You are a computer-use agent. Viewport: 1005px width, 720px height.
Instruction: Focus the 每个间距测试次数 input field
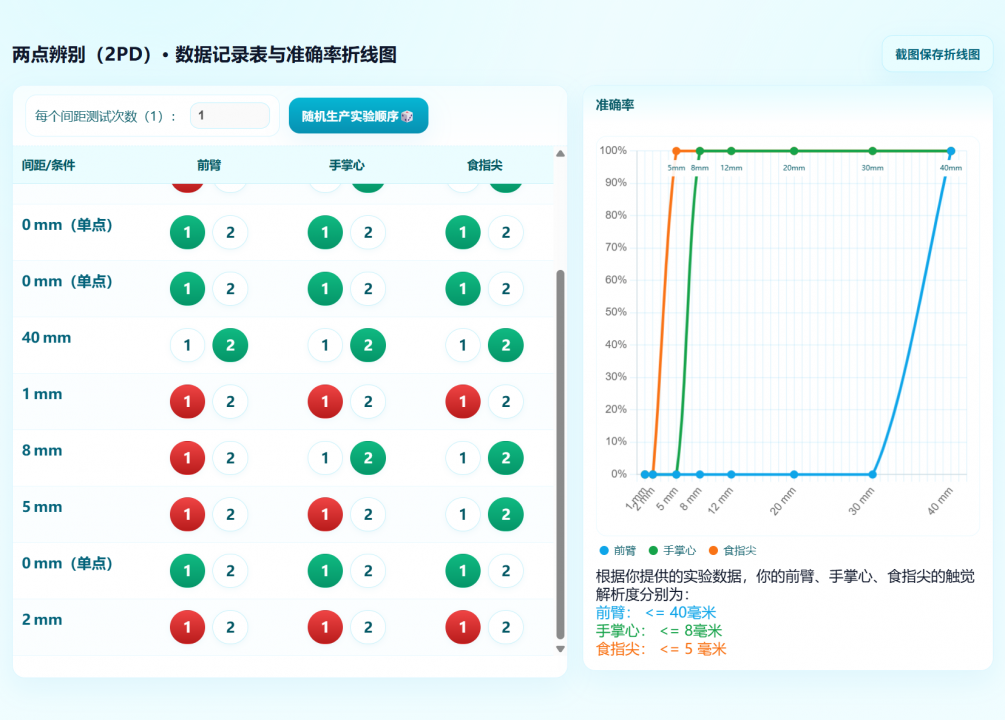point(229,116)
